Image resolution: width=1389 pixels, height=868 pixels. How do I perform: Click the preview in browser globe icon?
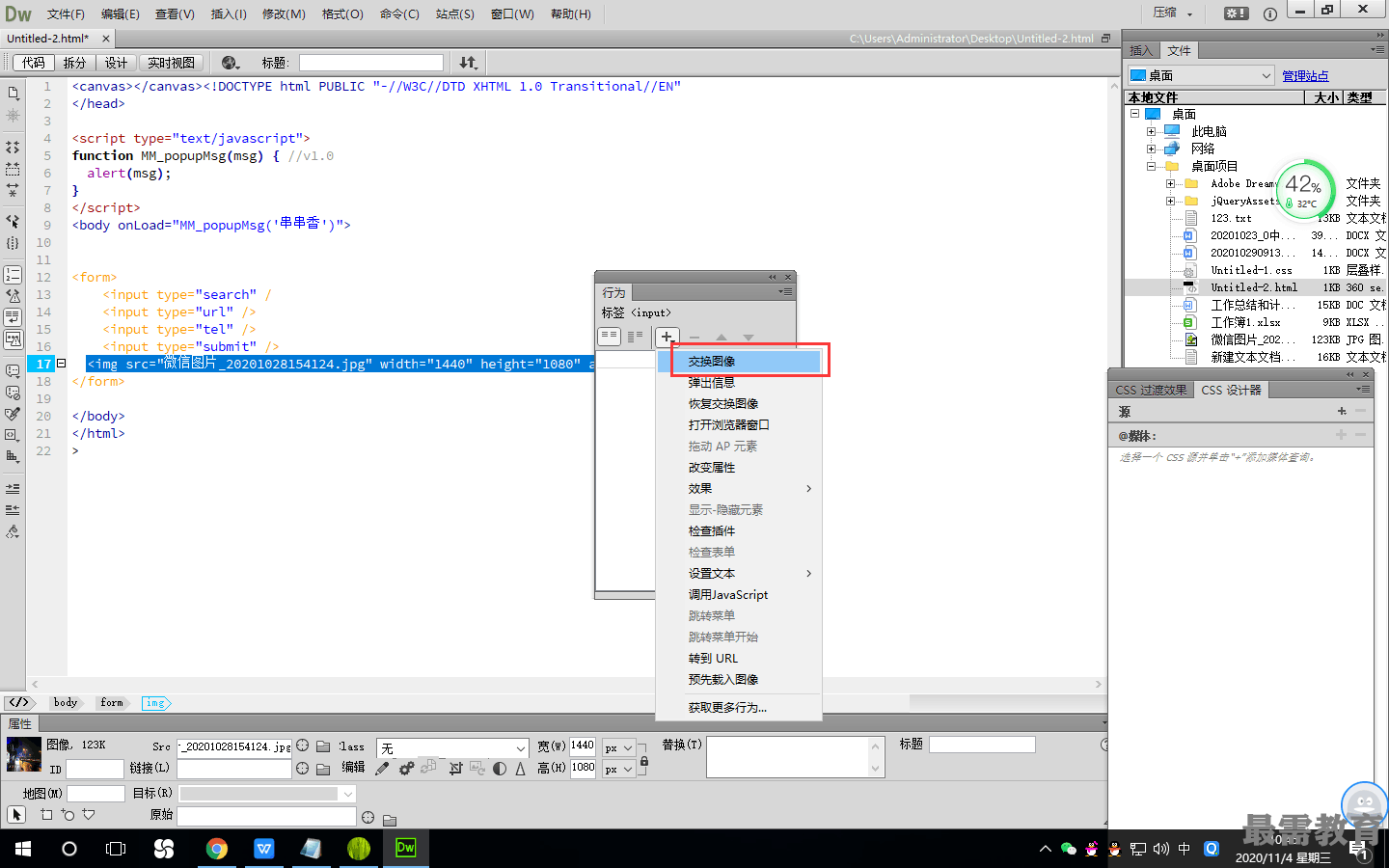[x=230, y=63]
